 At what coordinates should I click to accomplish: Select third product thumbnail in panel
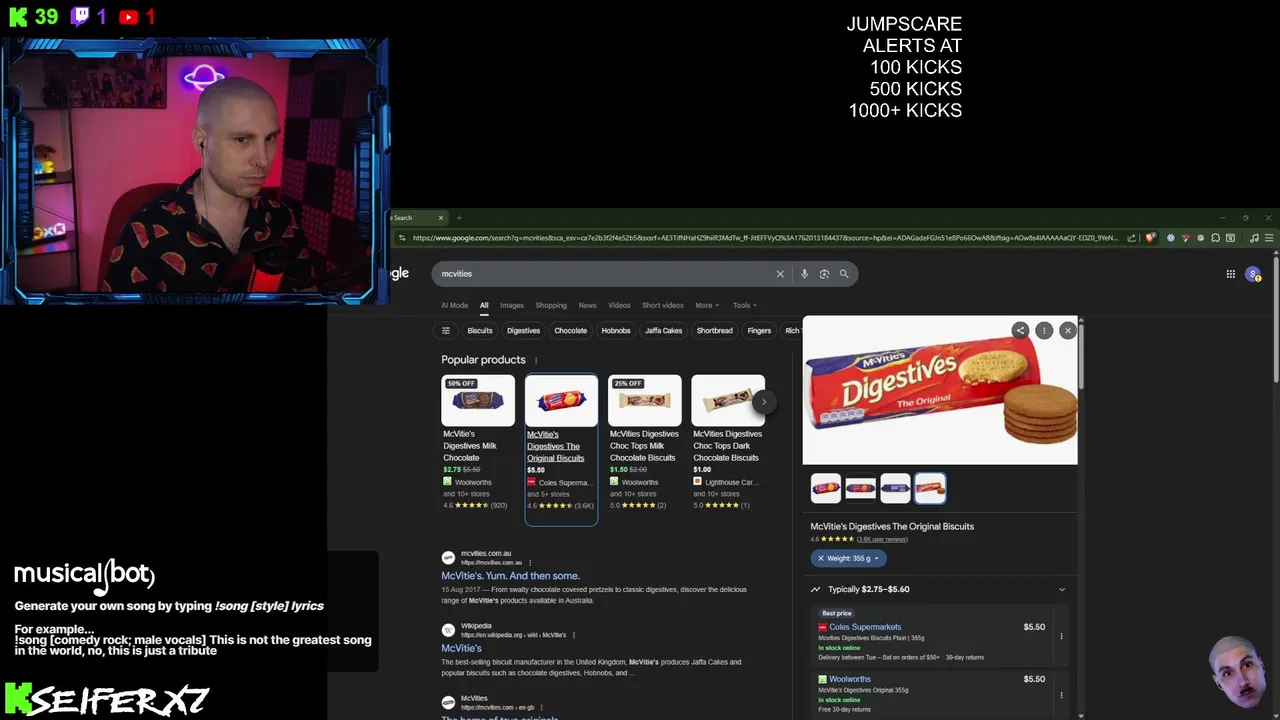pyautogui.click(x=895, y=488)
